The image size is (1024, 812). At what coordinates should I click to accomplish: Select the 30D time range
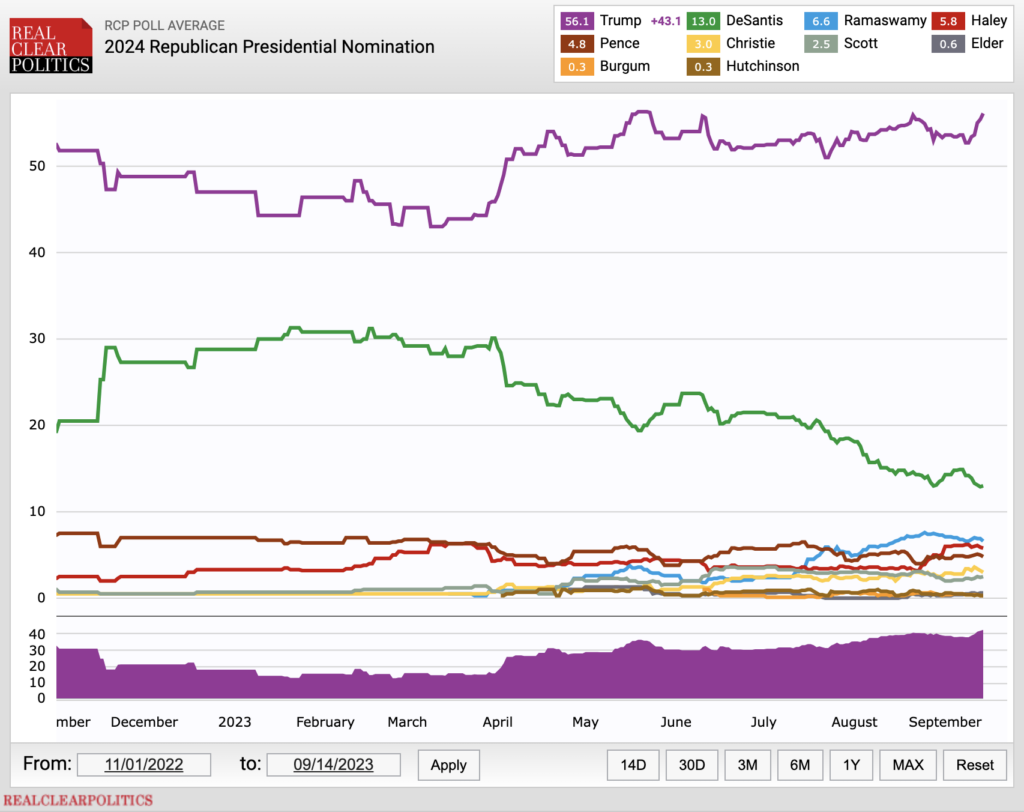coord(692,765)
